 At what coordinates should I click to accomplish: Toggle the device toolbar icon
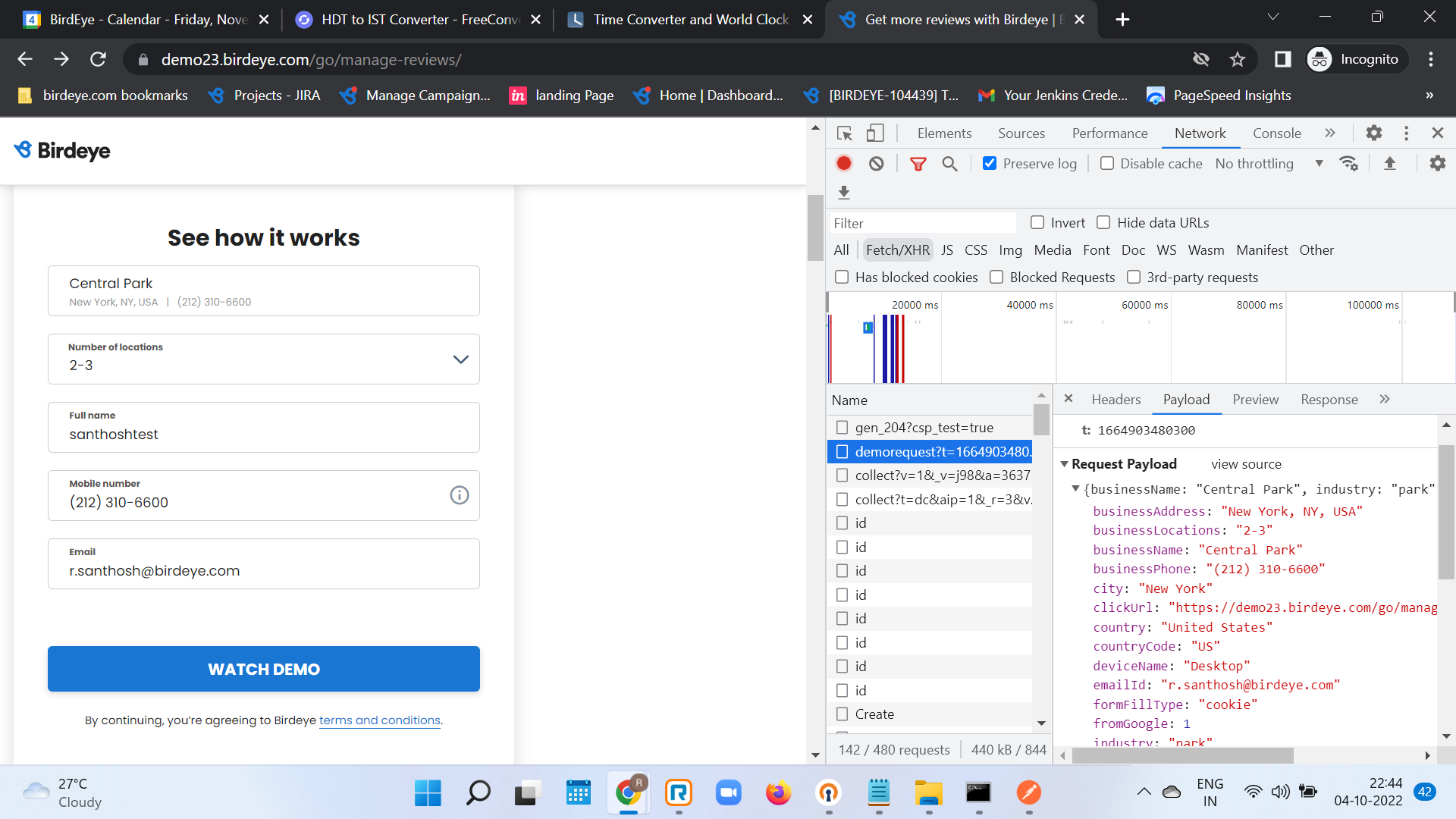[x=875, y=133]
